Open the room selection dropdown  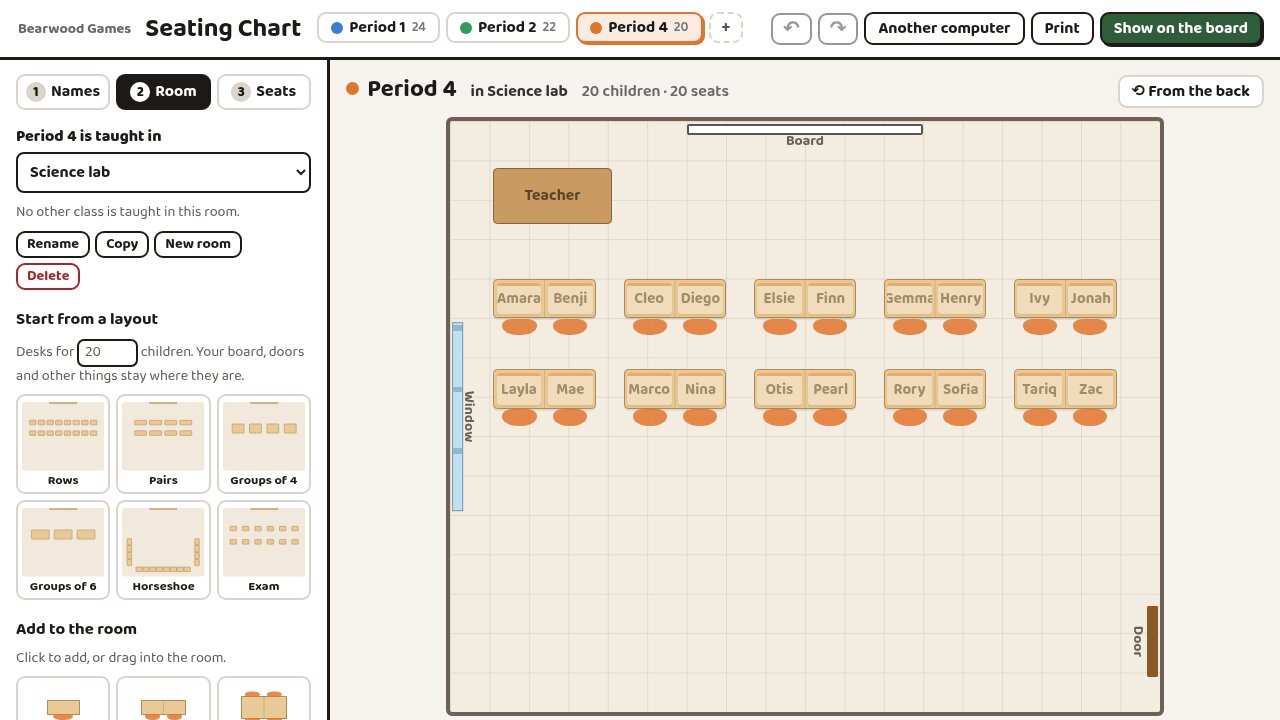tap(163, 172)
